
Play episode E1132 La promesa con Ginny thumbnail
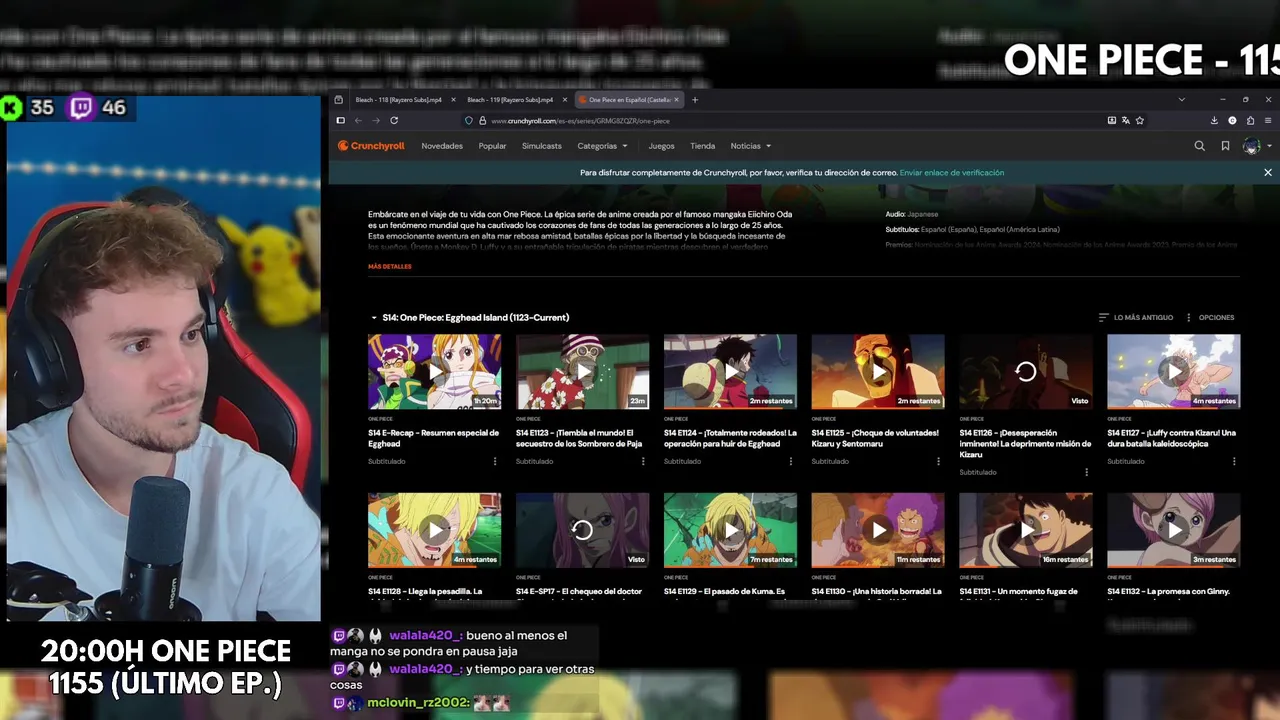point(1174,530)
